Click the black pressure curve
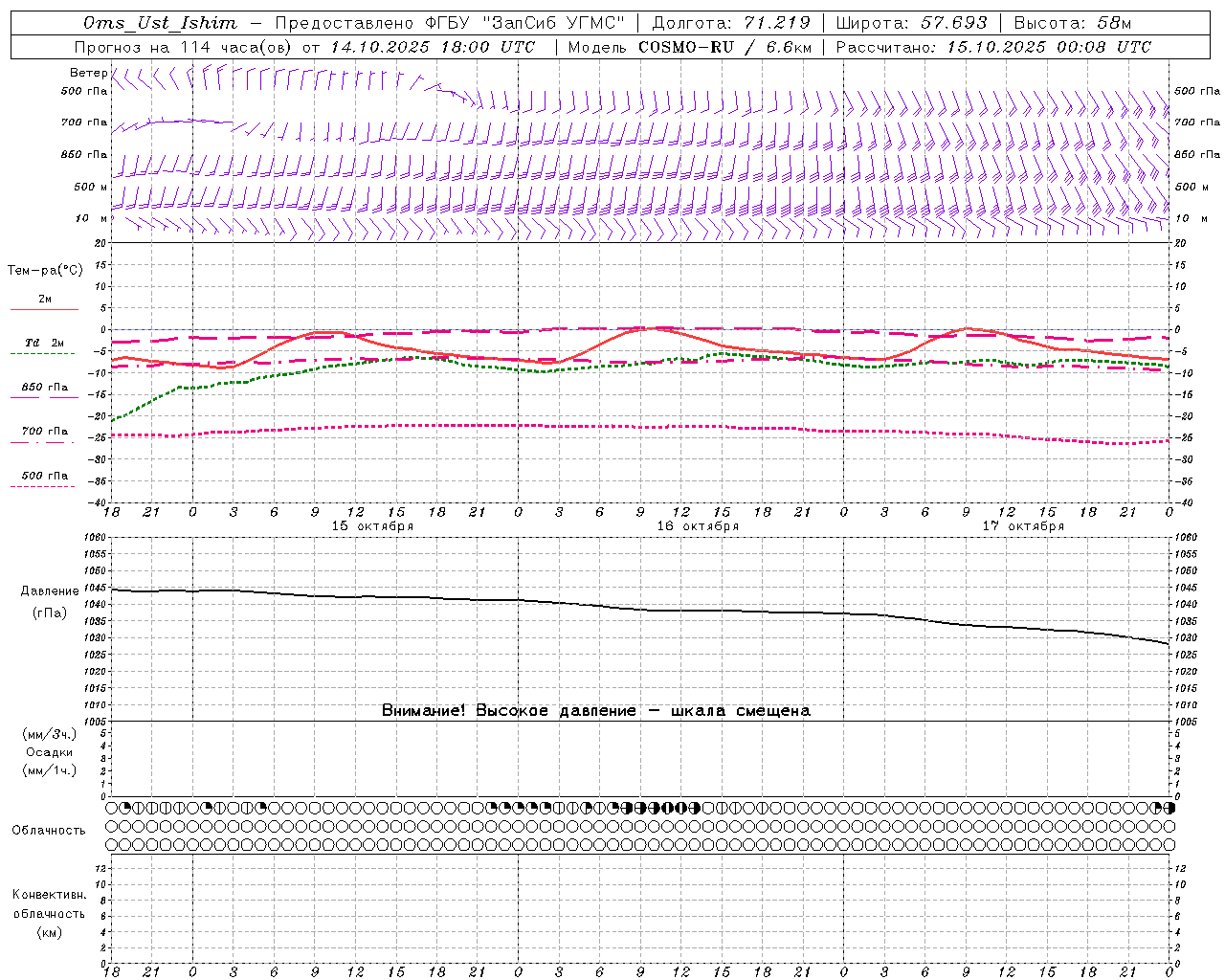Image resolution: width=1225 pixels, height=980 pixels. [641, 609]
